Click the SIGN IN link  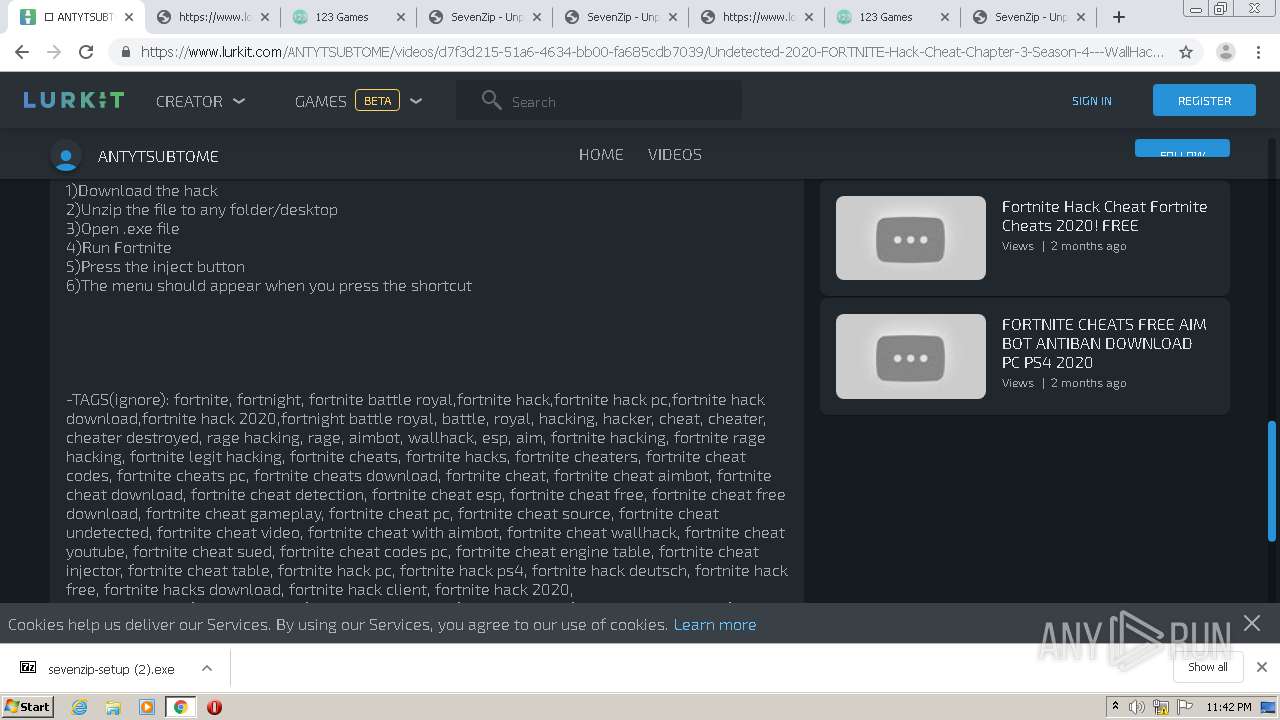tap(1091, 101)
